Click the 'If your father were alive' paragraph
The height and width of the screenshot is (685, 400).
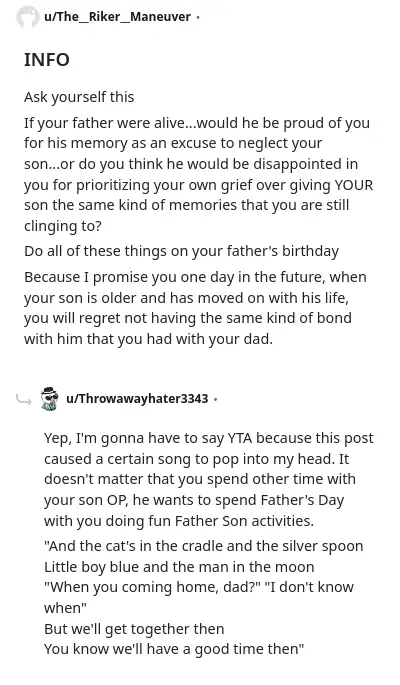point(199,174)
